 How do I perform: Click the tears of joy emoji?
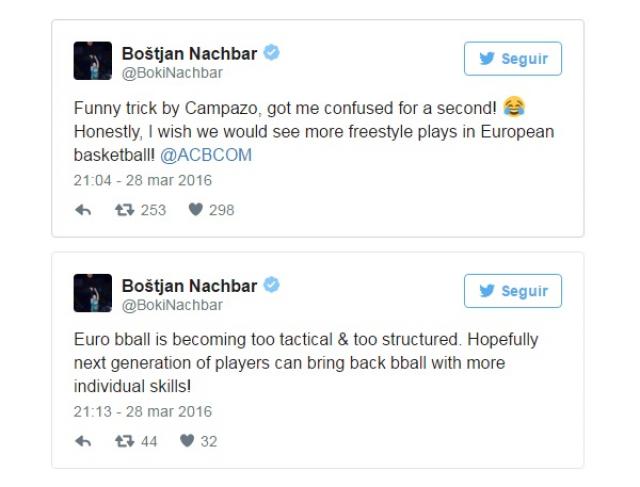point(514,108)
